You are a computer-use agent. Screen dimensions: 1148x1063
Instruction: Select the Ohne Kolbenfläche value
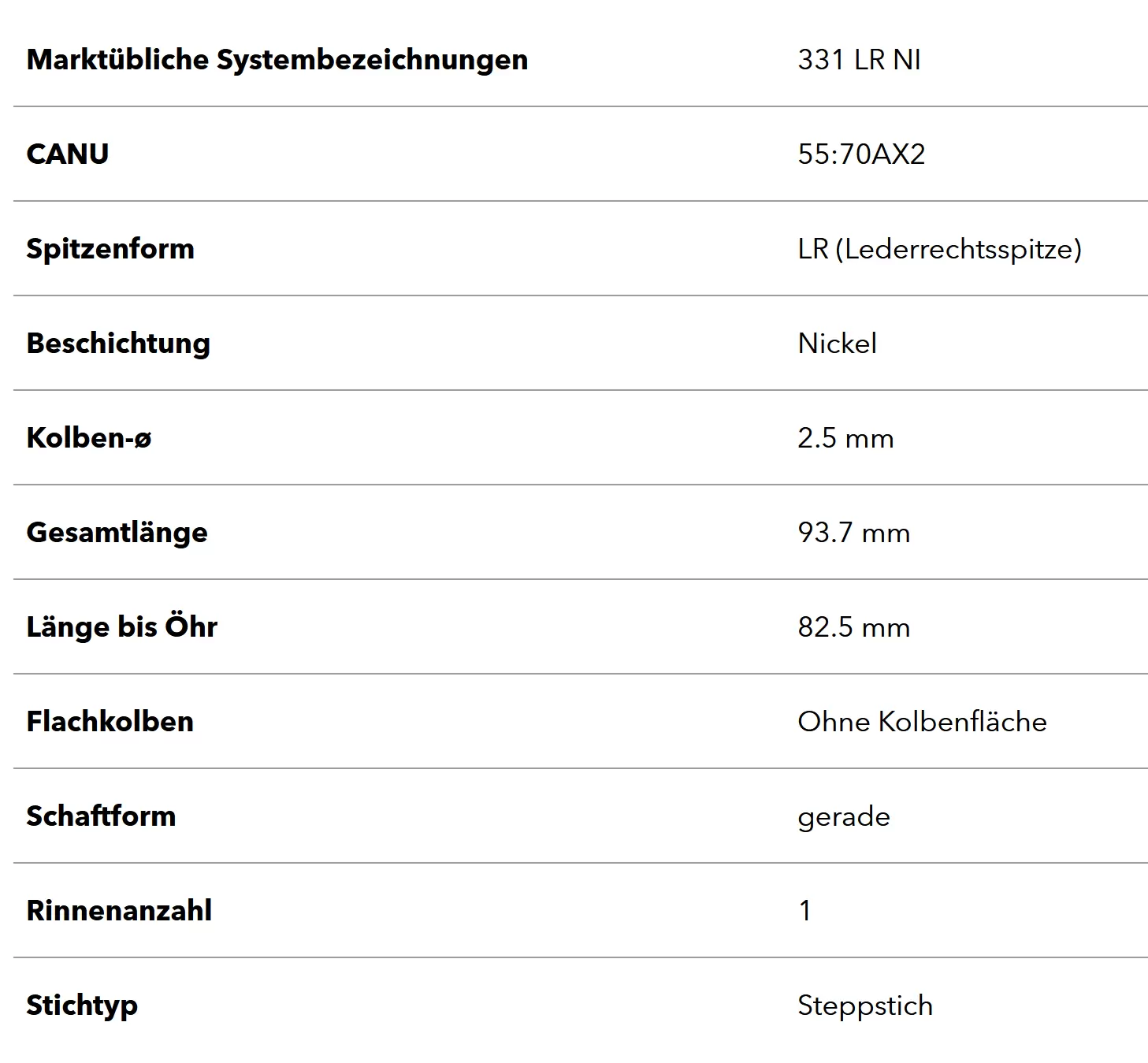[922, 722]
